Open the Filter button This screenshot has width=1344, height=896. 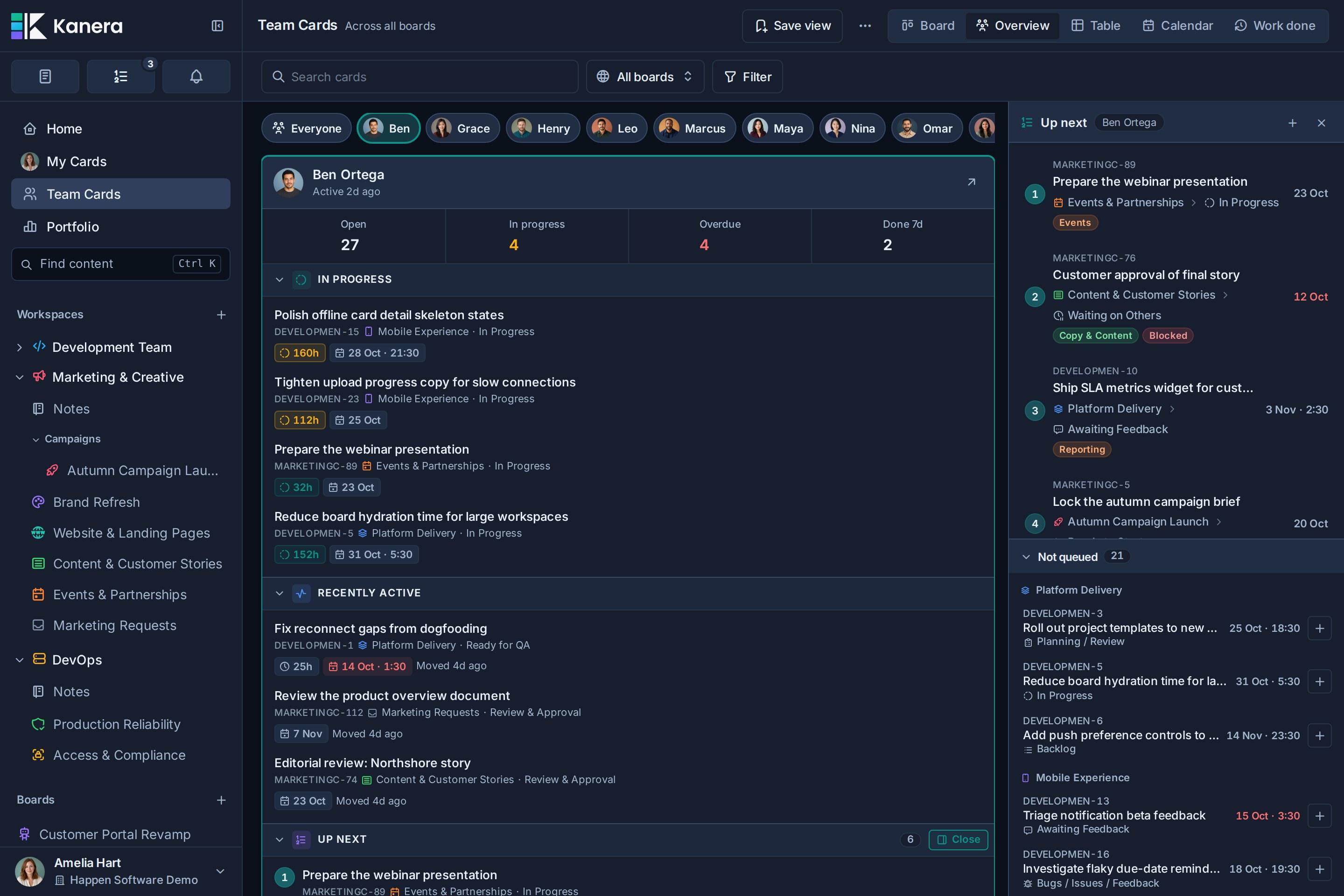point(748,77)
